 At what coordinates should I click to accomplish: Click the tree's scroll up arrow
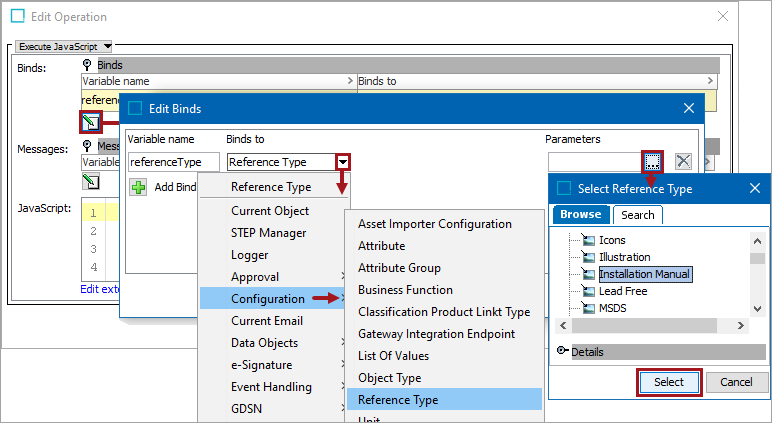757,241
